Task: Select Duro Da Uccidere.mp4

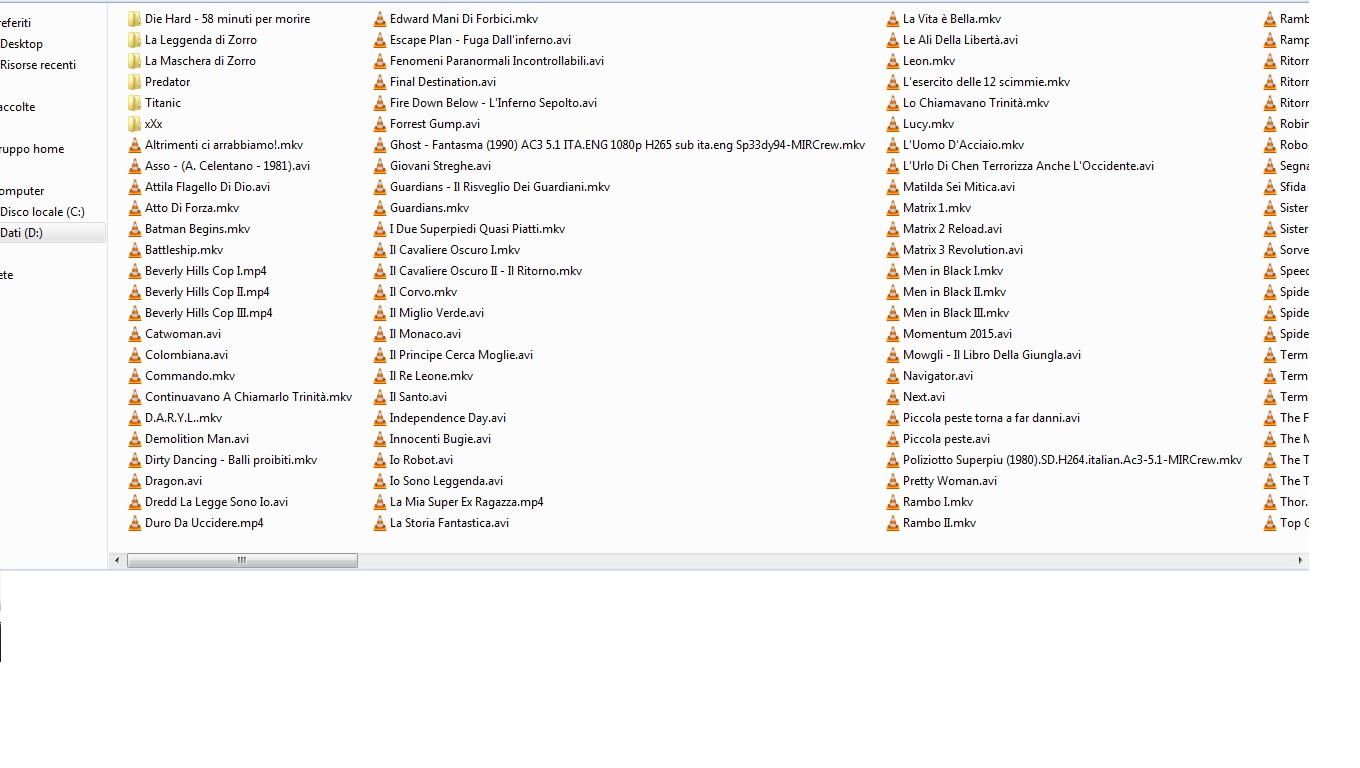Action: coord(204,523)
